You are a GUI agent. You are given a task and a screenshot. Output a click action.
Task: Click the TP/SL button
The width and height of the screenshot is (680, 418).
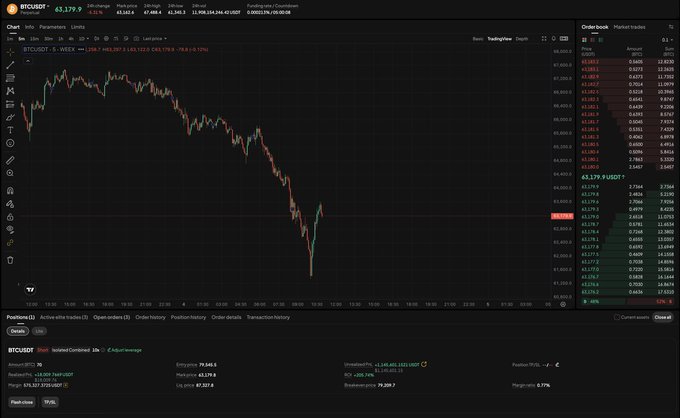pos(50,402)
